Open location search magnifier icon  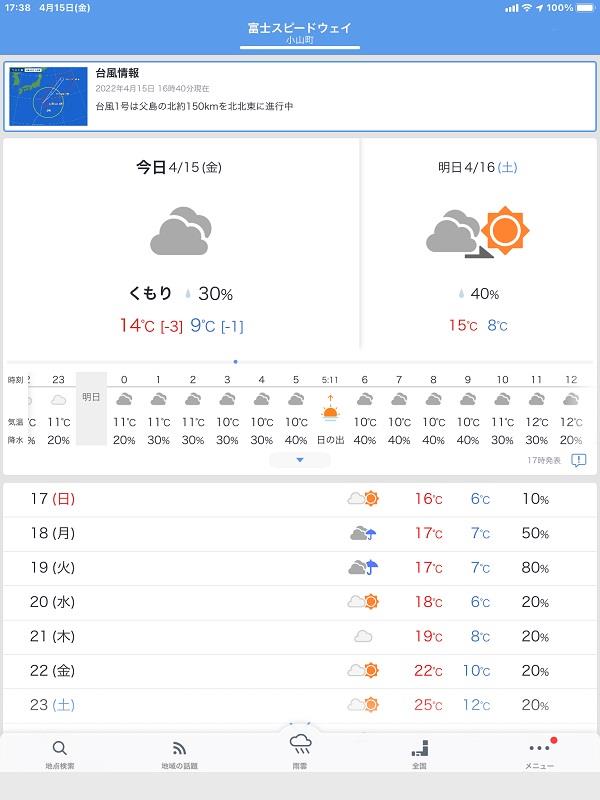click(60, 748)
